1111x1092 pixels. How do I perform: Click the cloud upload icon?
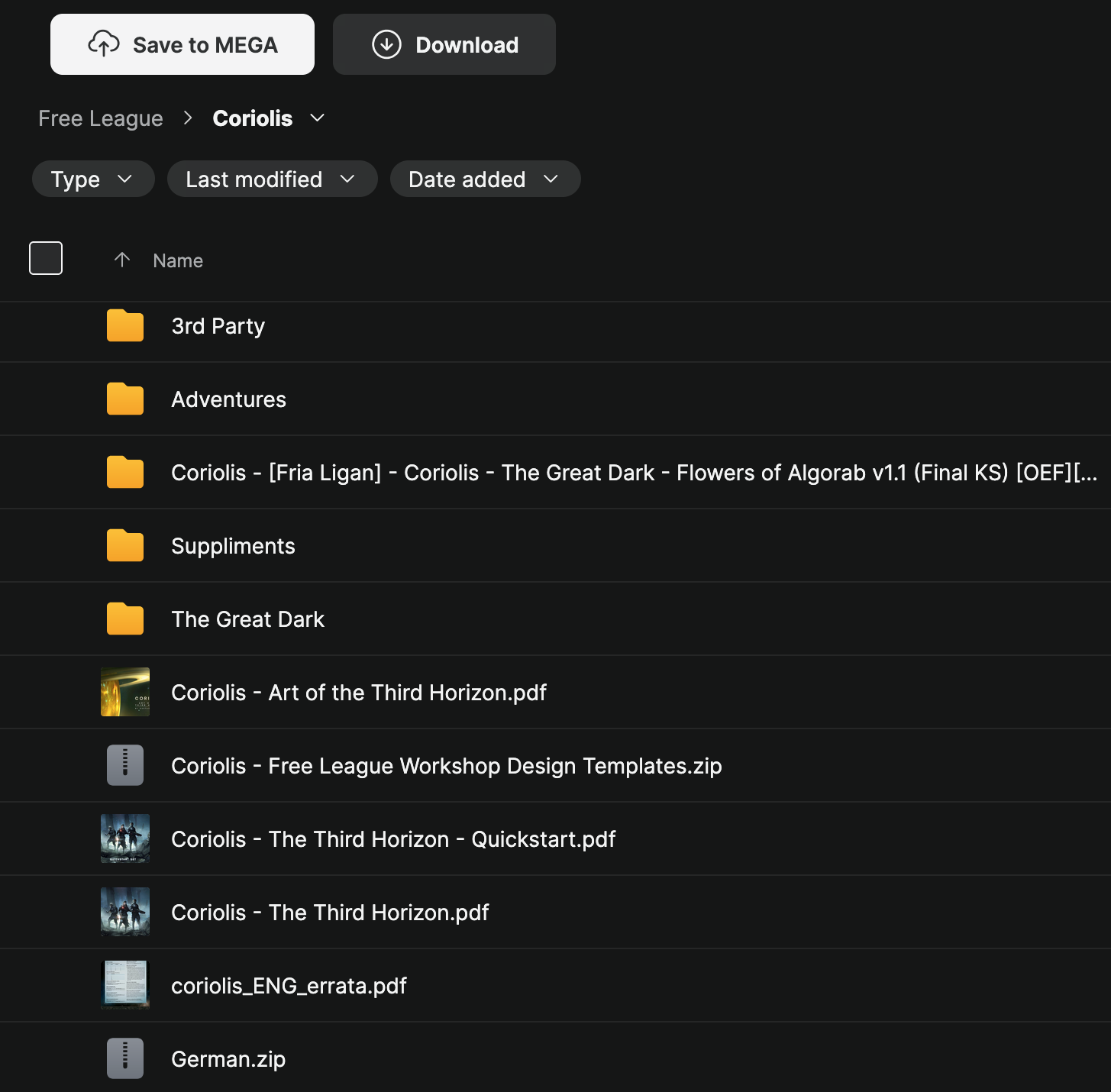pyautogui.click(x=104, y=44)
